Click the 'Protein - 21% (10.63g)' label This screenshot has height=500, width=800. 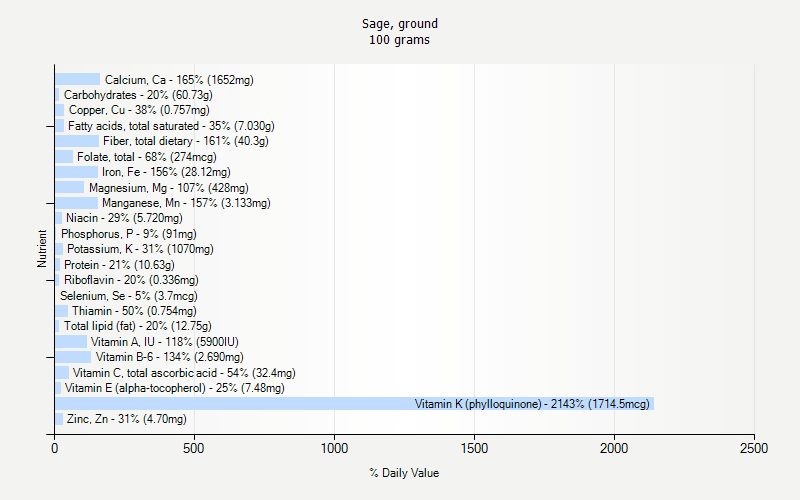(x=119, y=265)
